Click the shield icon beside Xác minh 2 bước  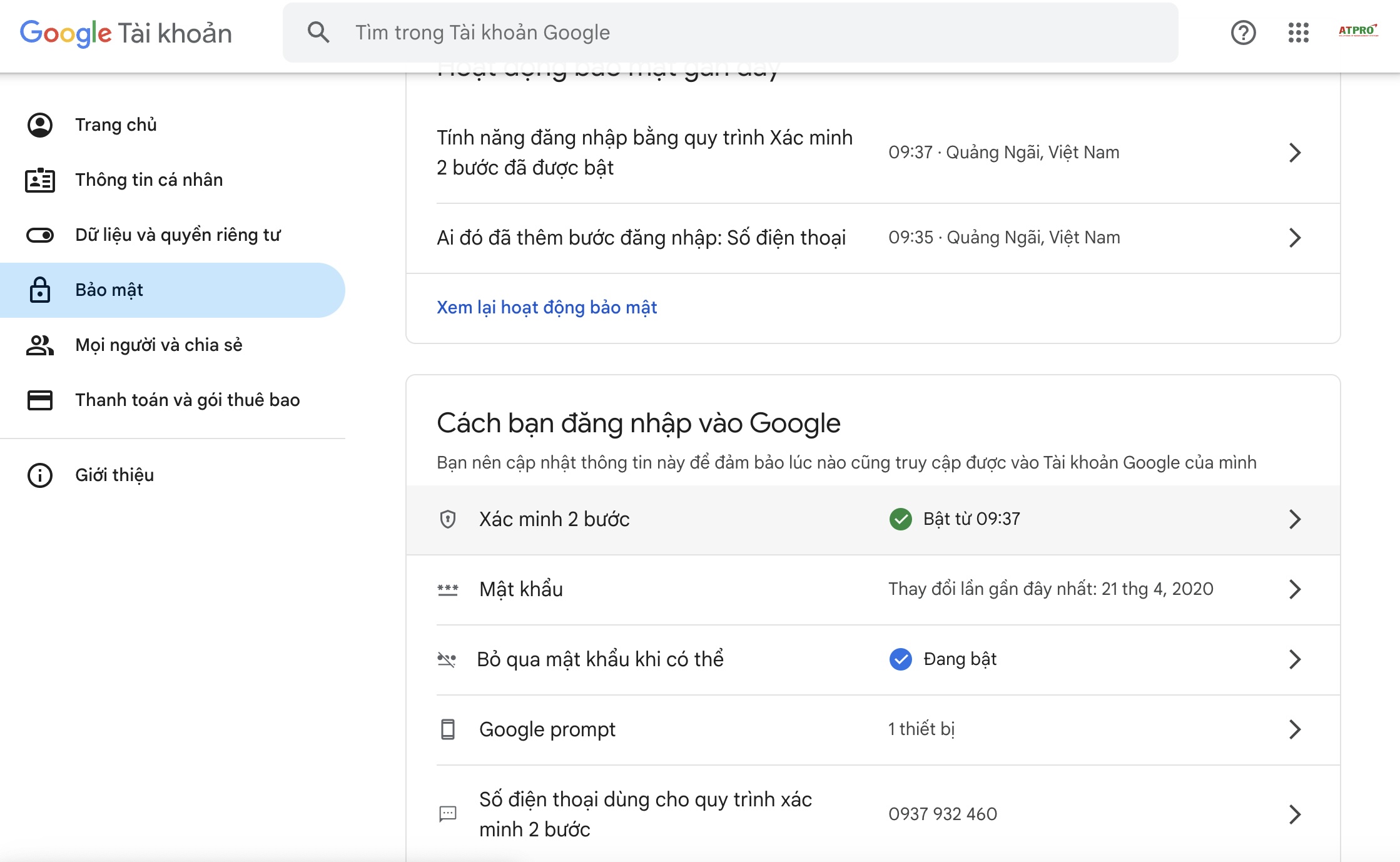tap(448, 519)
